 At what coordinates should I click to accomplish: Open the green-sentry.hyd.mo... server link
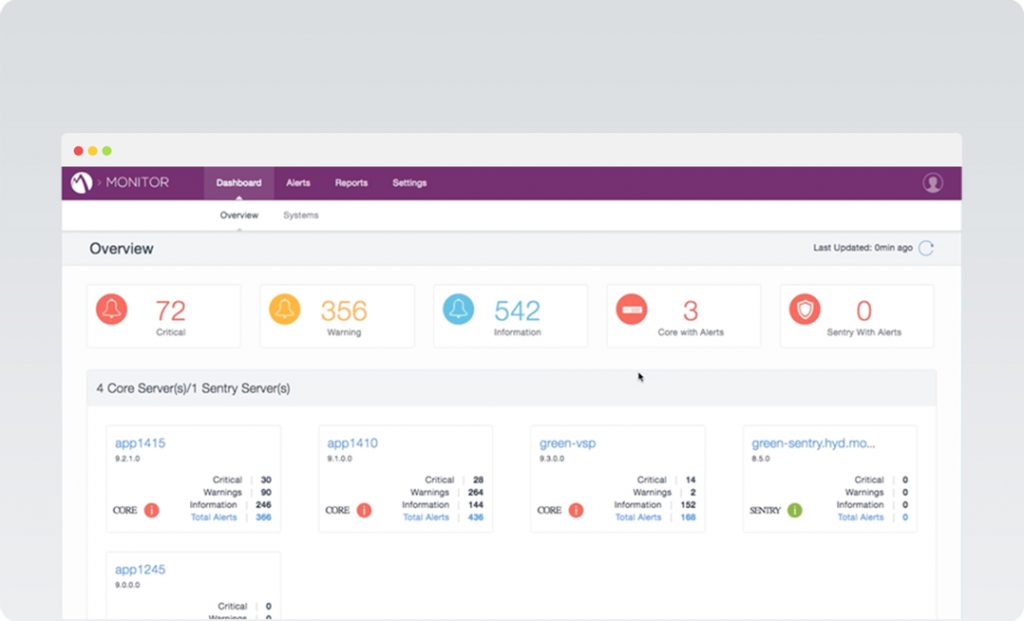[813, 443]
